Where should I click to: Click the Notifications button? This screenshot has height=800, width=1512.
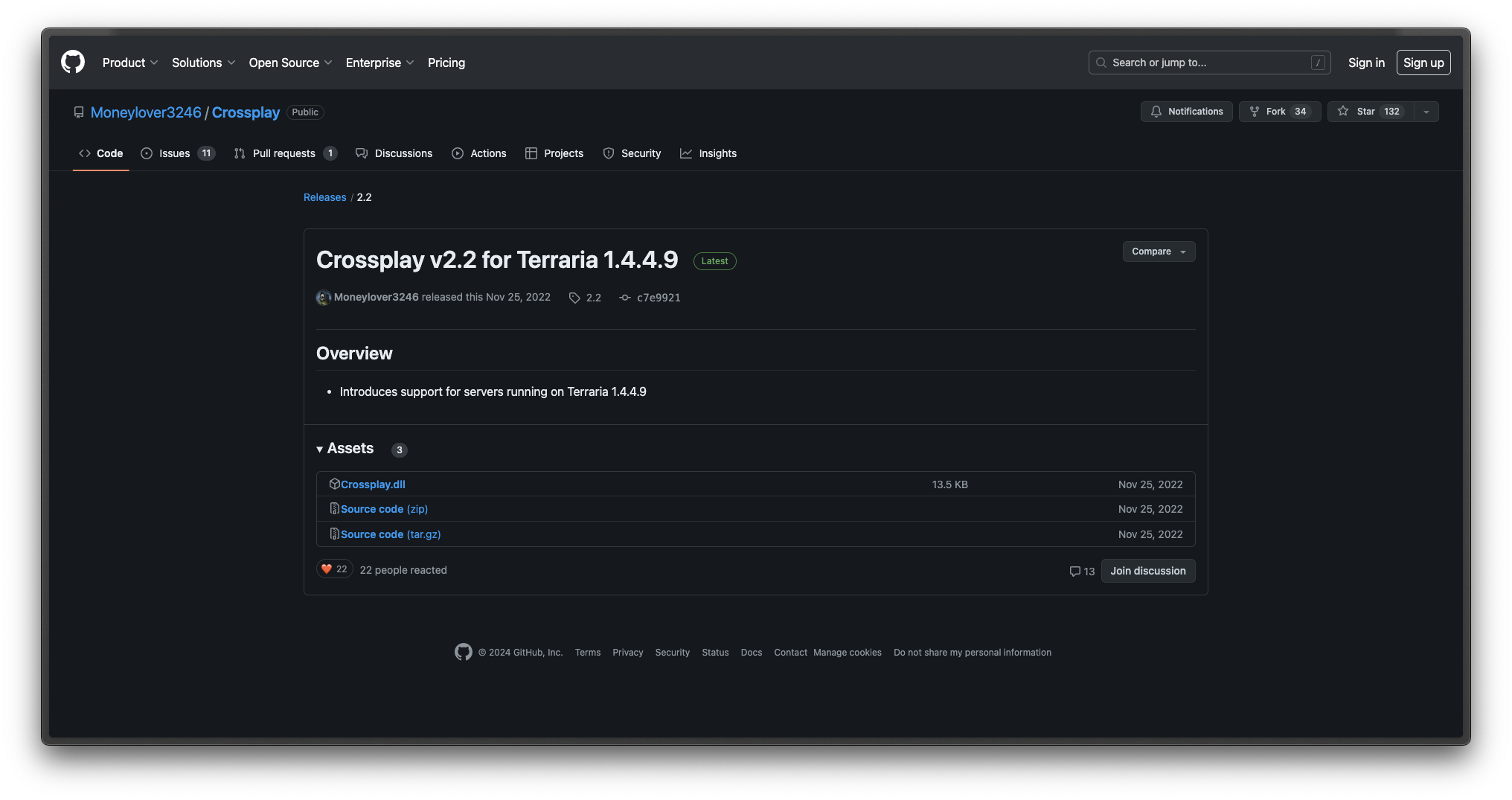click(x=1187, y=112)
